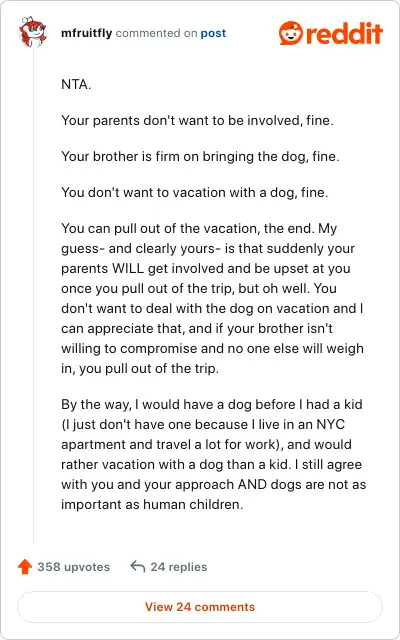Click the word 'NYC' in the comment
400x640 pixels.
(x=331, y=424)
